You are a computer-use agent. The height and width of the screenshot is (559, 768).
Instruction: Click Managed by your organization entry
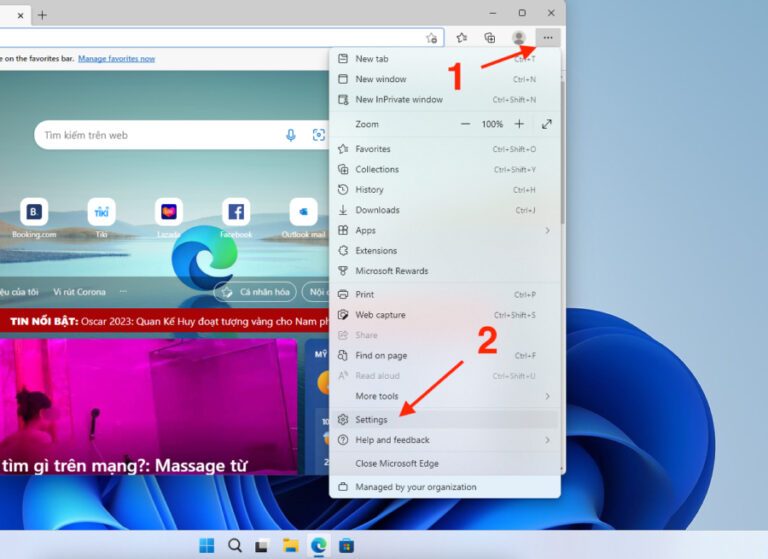[x=445, y=487]
